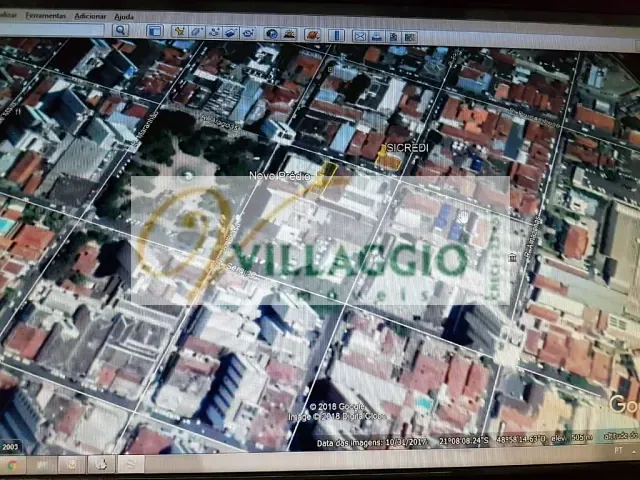Image resolution: width=640 pixels, height=480 pixels.
Task: Click the © 2018 Google copyright text
Action: click(337, 407)
